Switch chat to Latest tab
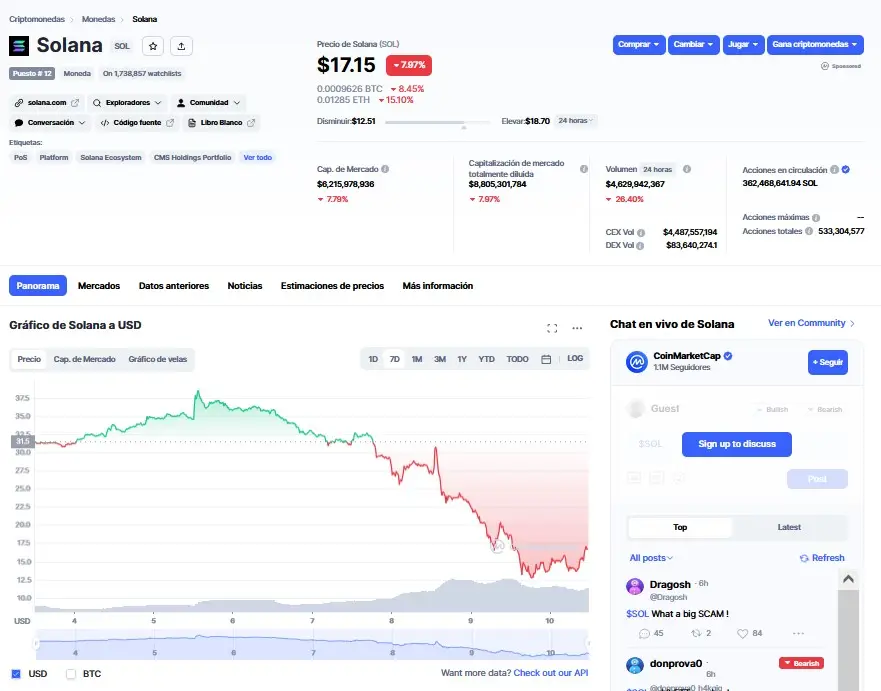 pyautogui.click(x=789, y=527)
